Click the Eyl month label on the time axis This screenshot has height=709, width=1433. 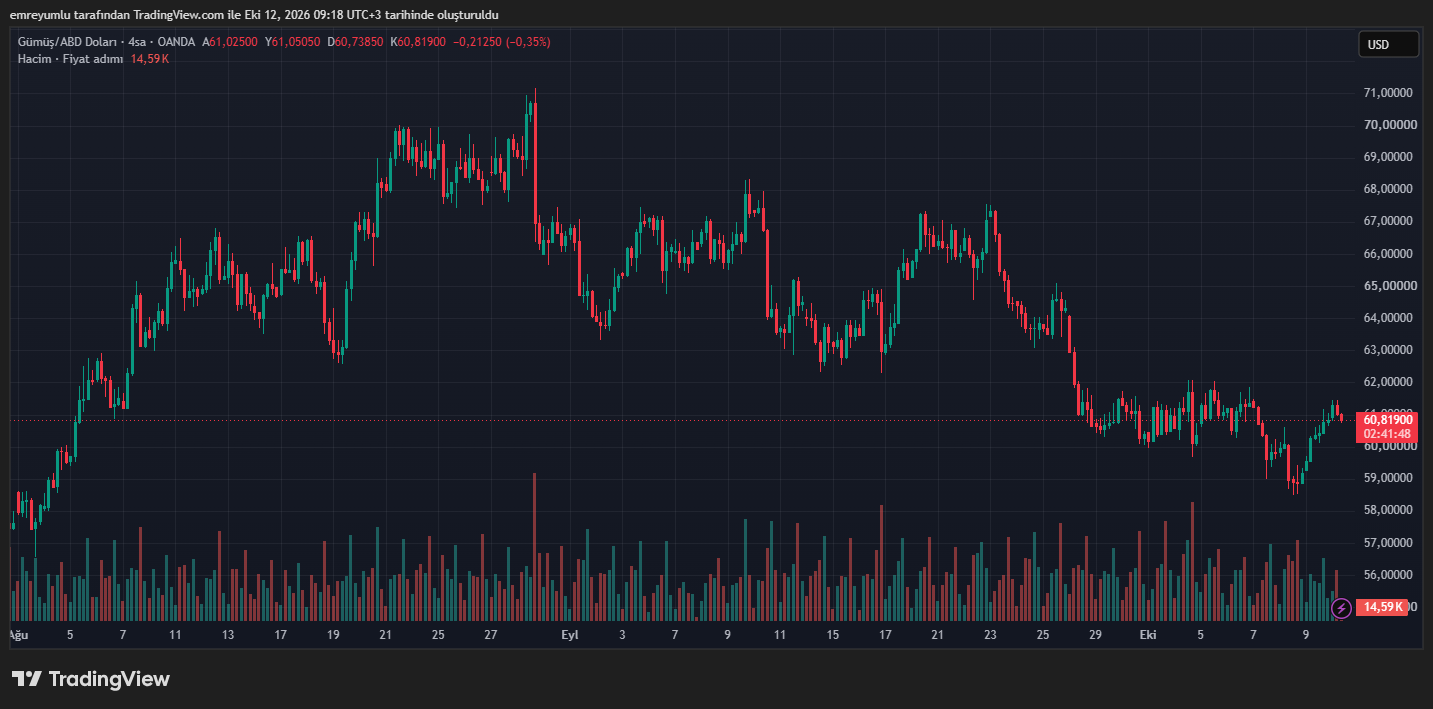[x=570, y=635]
